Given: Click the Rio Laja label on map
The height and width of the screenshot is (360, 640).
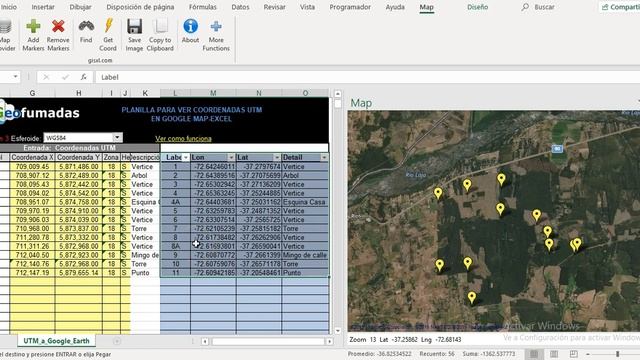Looking at the screenshot, I should pyautogui.click(x=416, y=175).
